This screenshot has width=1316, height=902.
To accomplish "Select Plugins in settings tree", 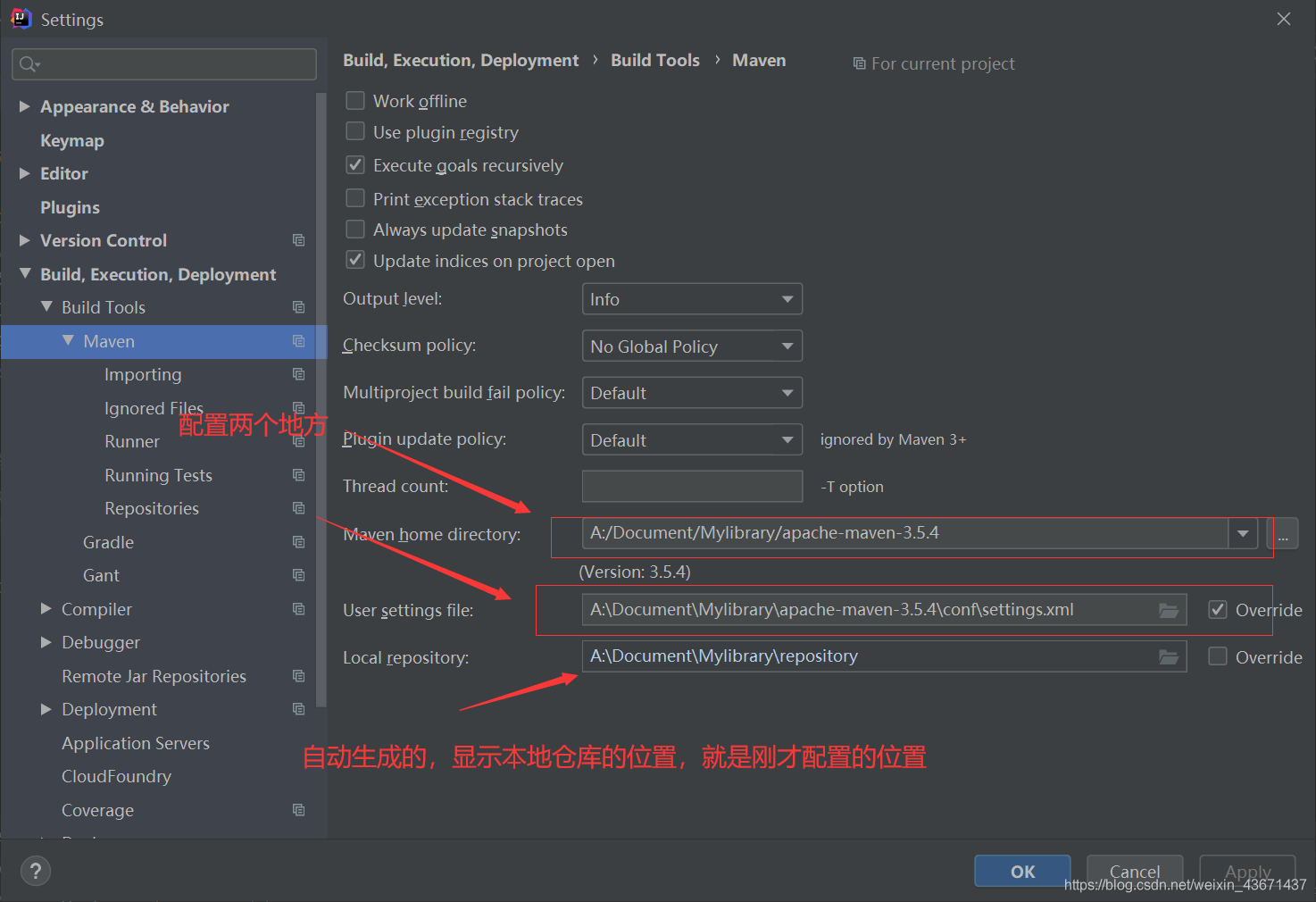I will tap(70, 207).
